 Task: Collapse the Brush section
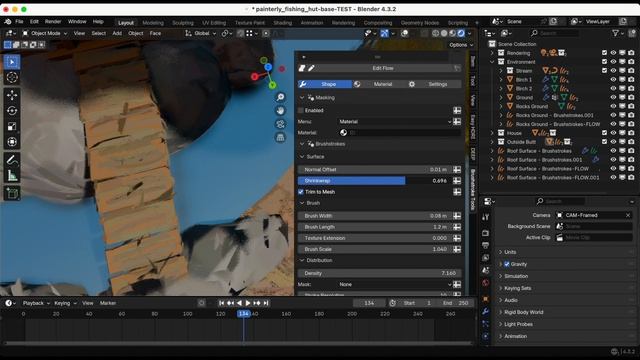(x=302, y=203)
